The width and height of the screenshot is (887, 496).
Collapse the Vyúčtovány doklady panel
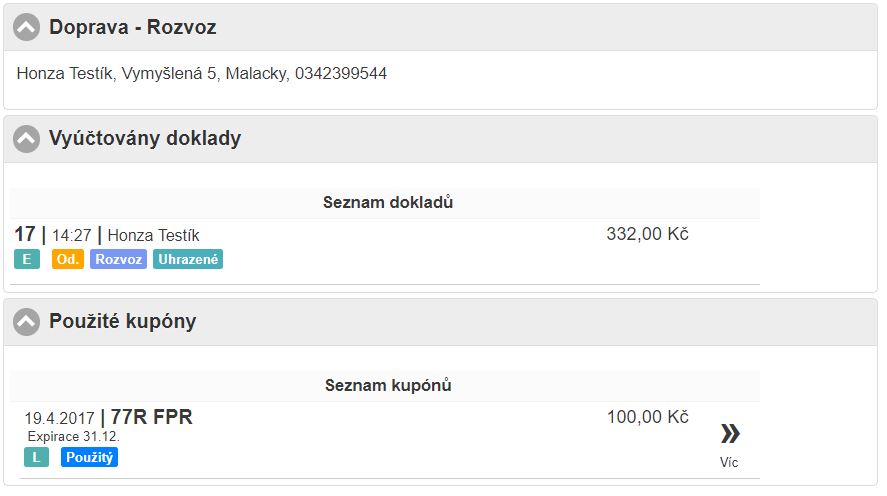tap(27, 139)
